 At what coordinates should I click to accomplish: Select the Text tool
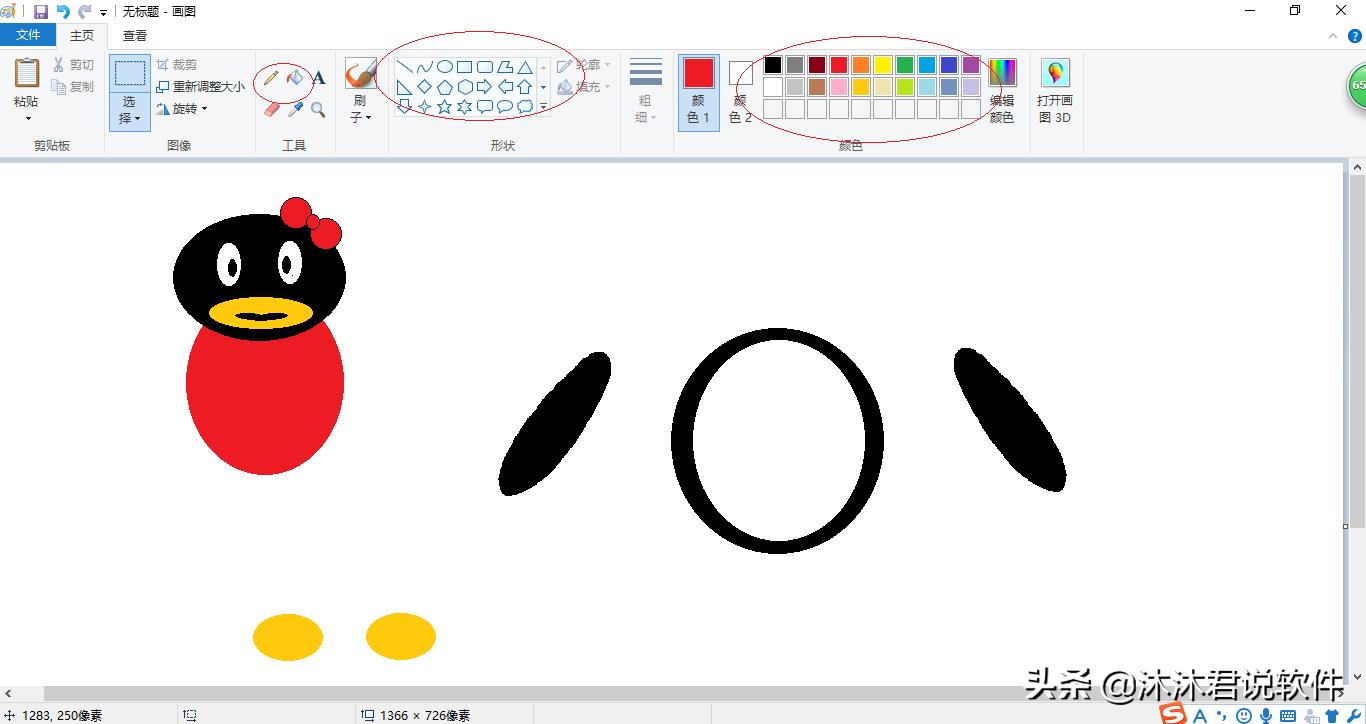tap(319, 78)
